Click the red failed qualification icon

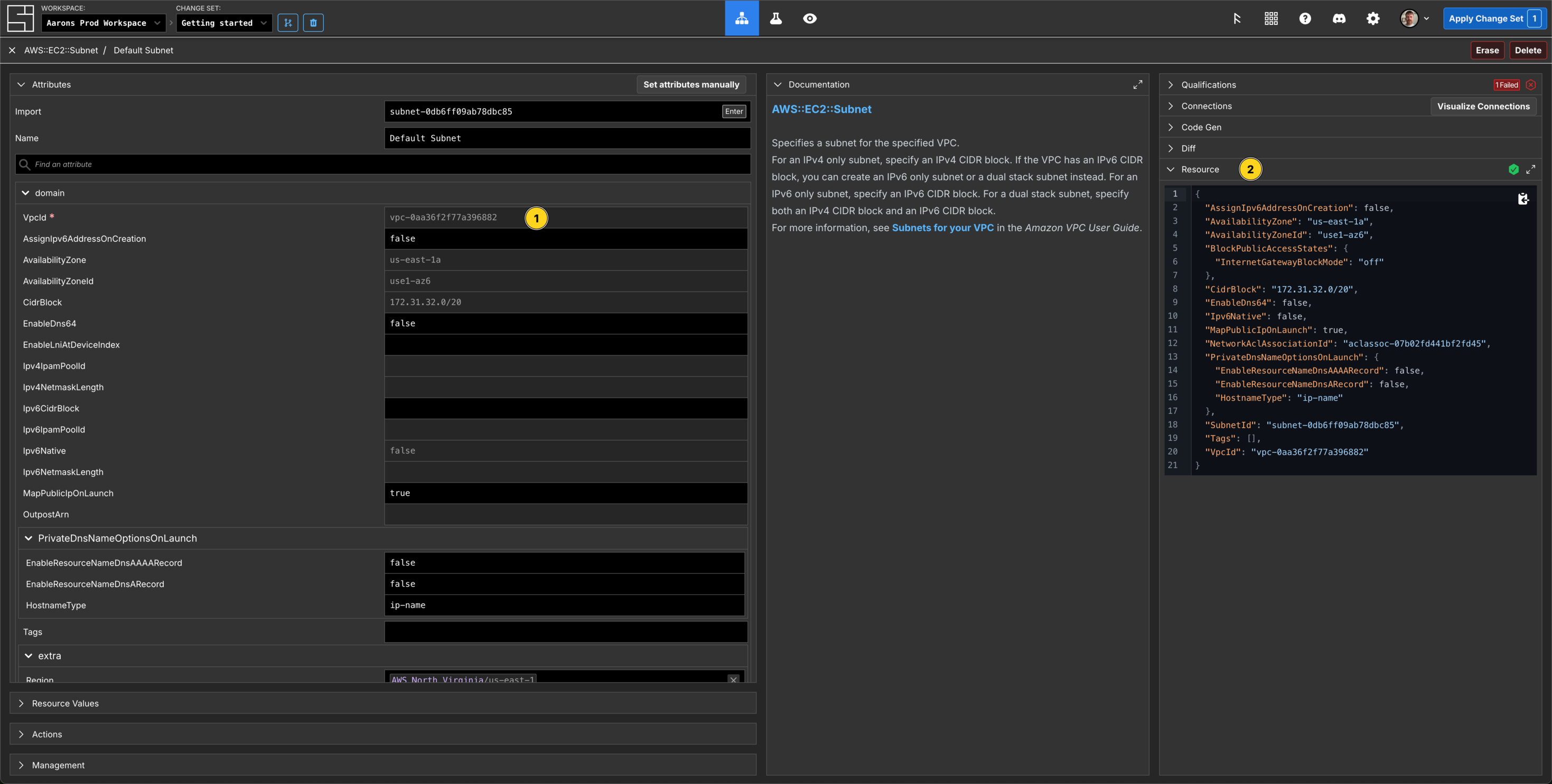(1531, 85)
